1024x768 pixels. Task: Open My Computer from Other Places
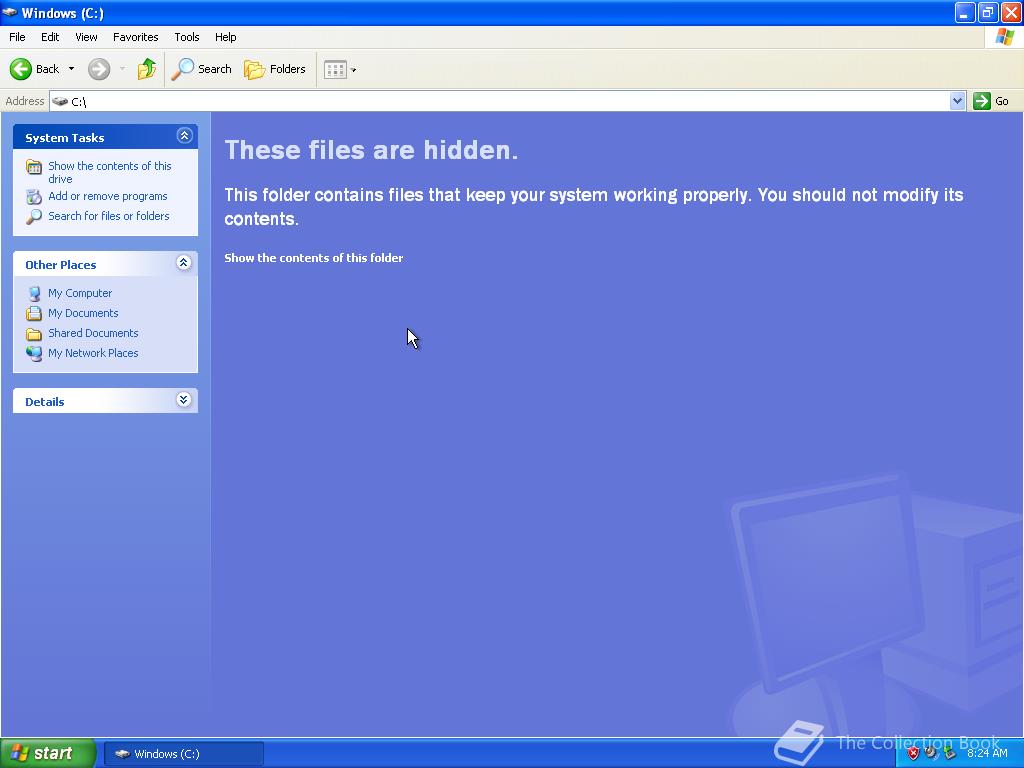click(x=79, y=293)
